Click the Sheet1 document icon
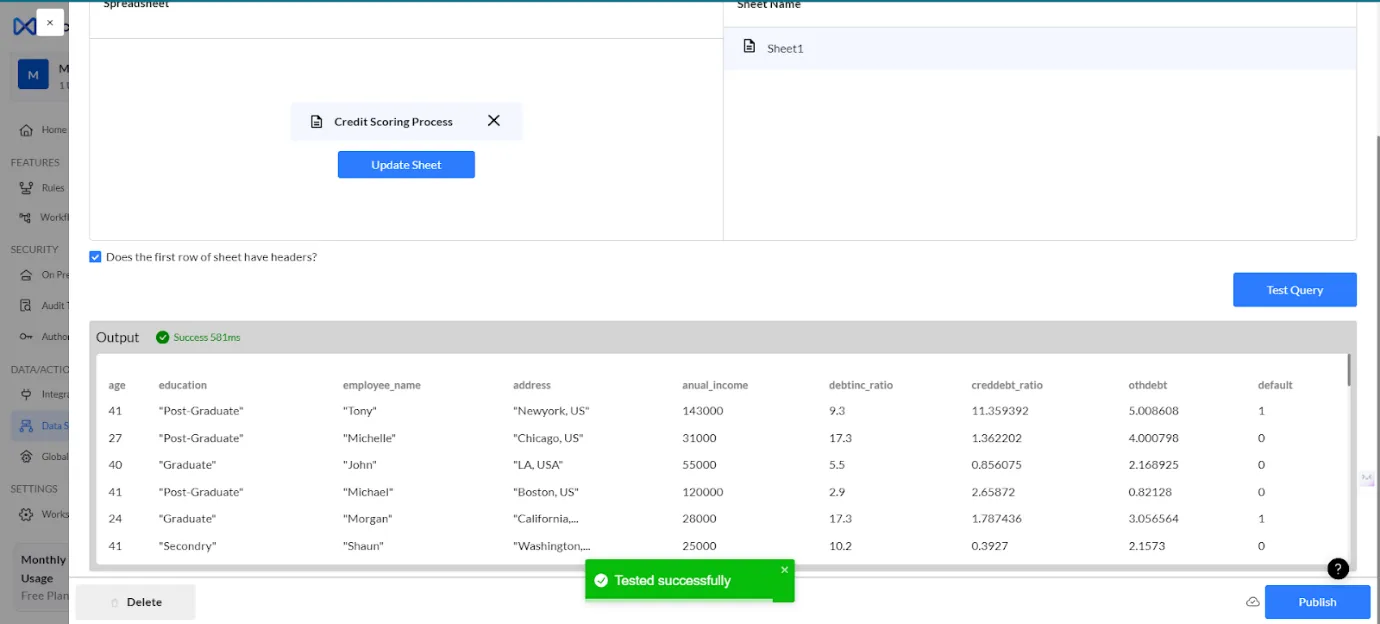The image size is (1380, 624). point(749,47)
